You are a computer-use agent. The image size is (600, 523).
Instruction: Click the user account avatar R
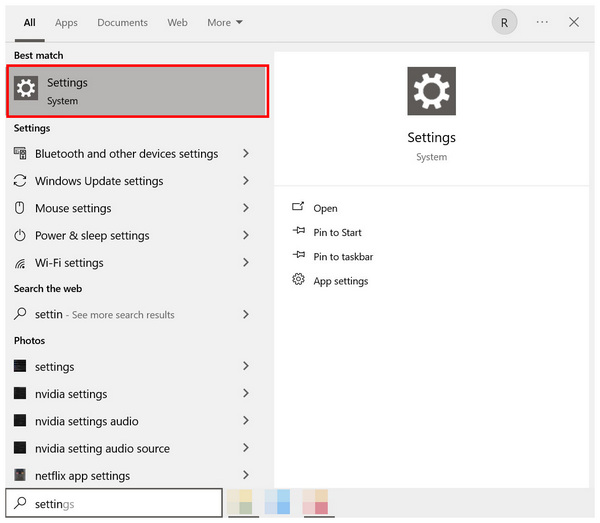click(504, 22)
